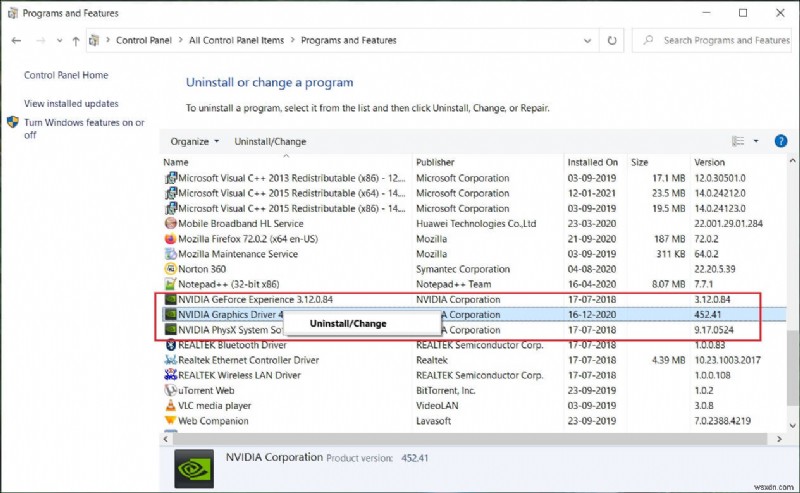Open View installed updates link
Viewport: 800px width, 493px height.
71,104
